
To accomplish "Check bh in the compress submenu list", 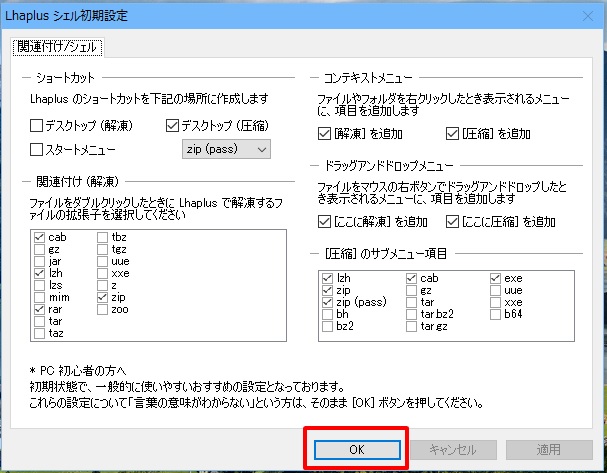I will tap(328, 314).
